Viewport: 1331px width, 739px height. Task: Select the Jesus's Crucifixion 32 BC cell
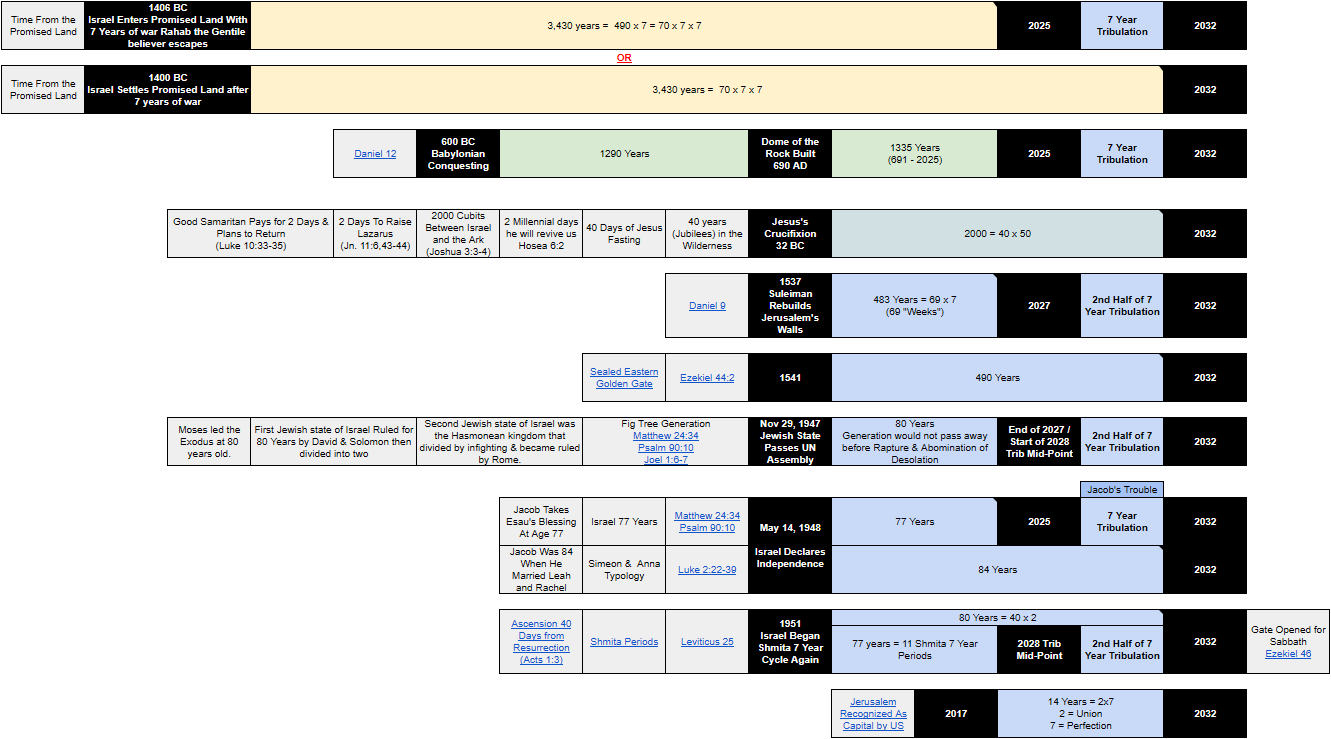pyautogui.click(x=790, y=234)
